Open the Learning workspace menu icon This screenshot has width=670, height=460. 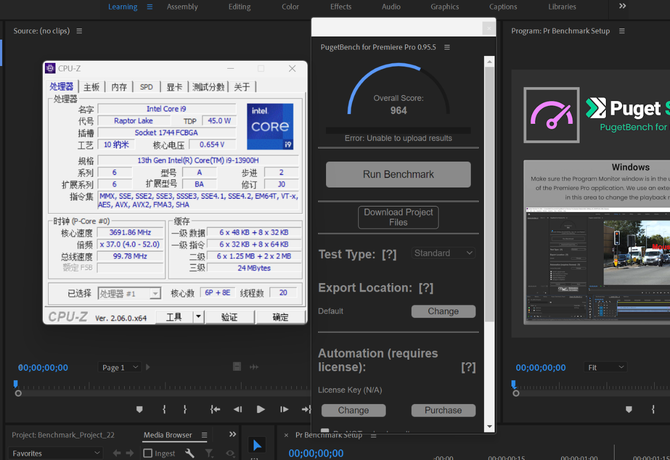(x=150, y=7)
